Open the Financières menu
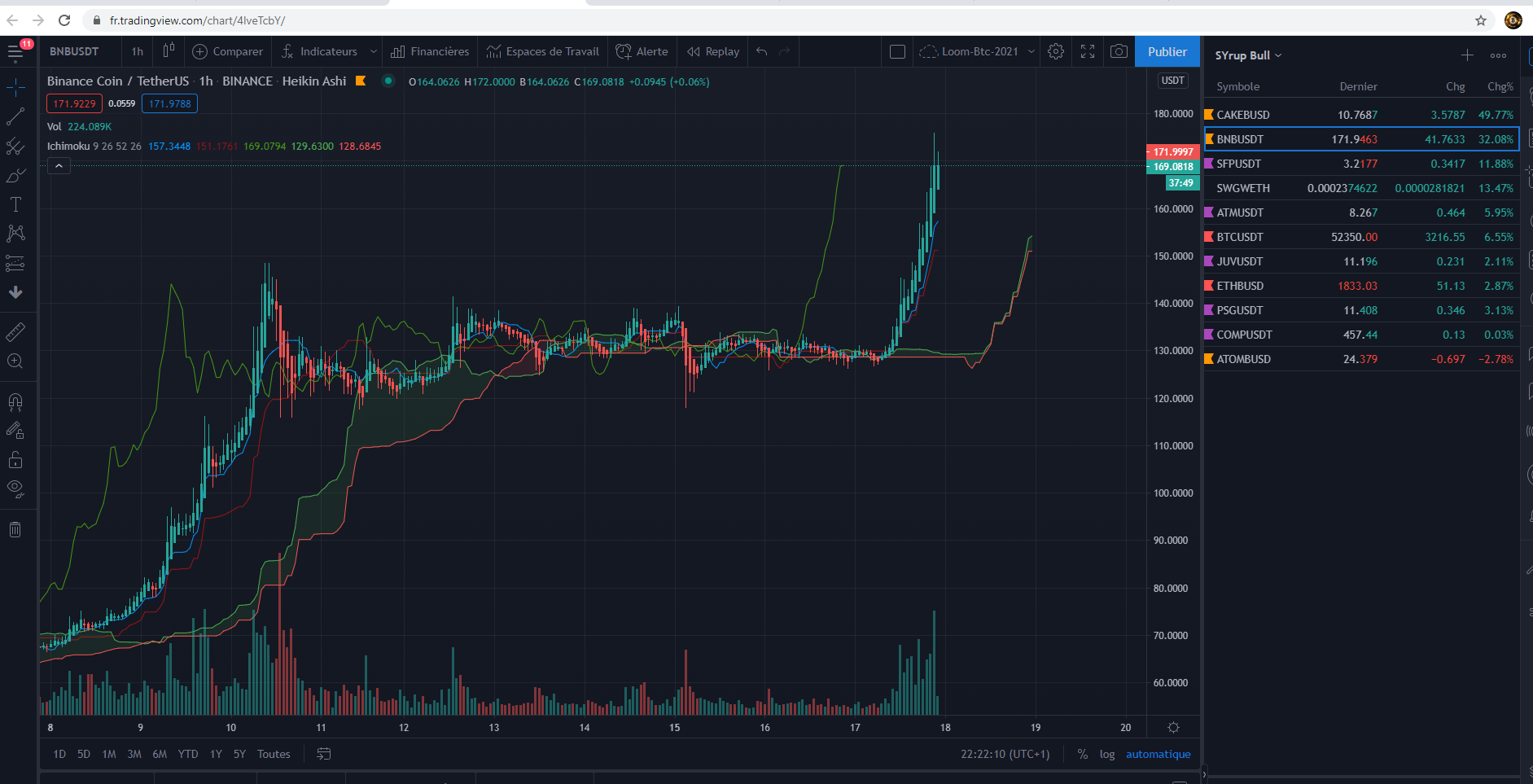The image size is (1533, 784). pos(430,51)
